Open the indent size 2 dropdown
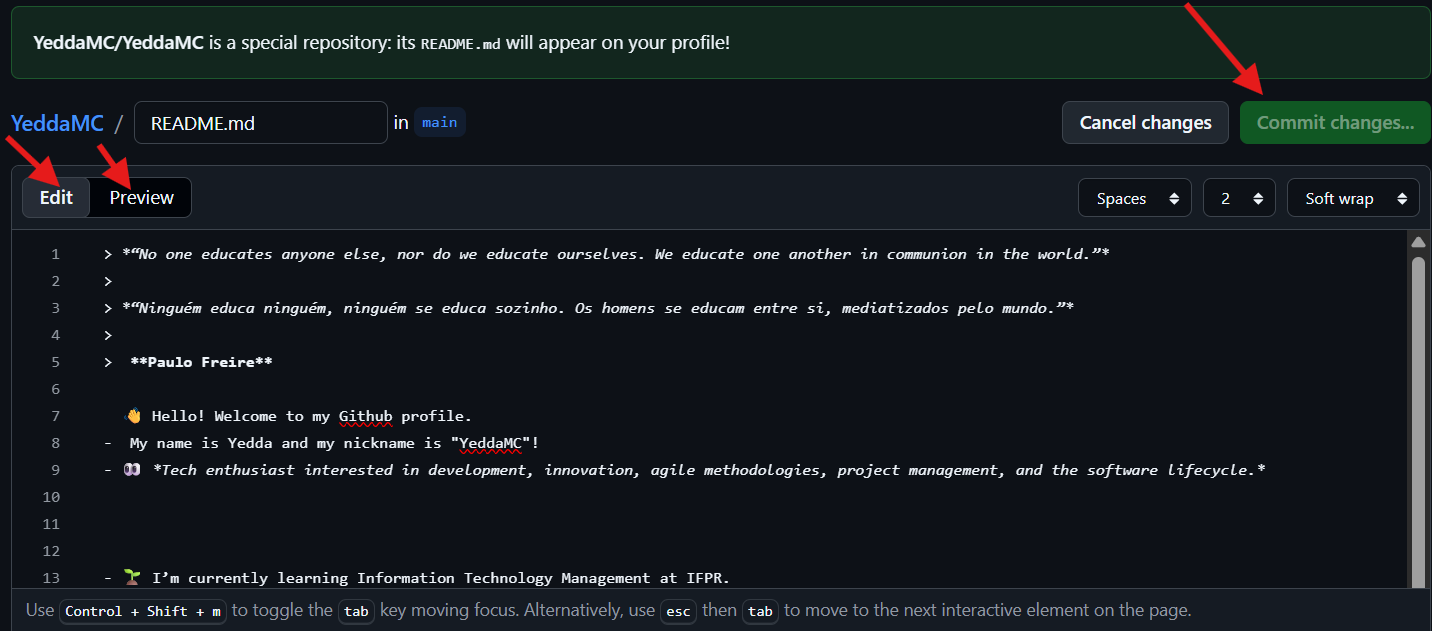This screenshot has width=1432, height=631. 1239,198
